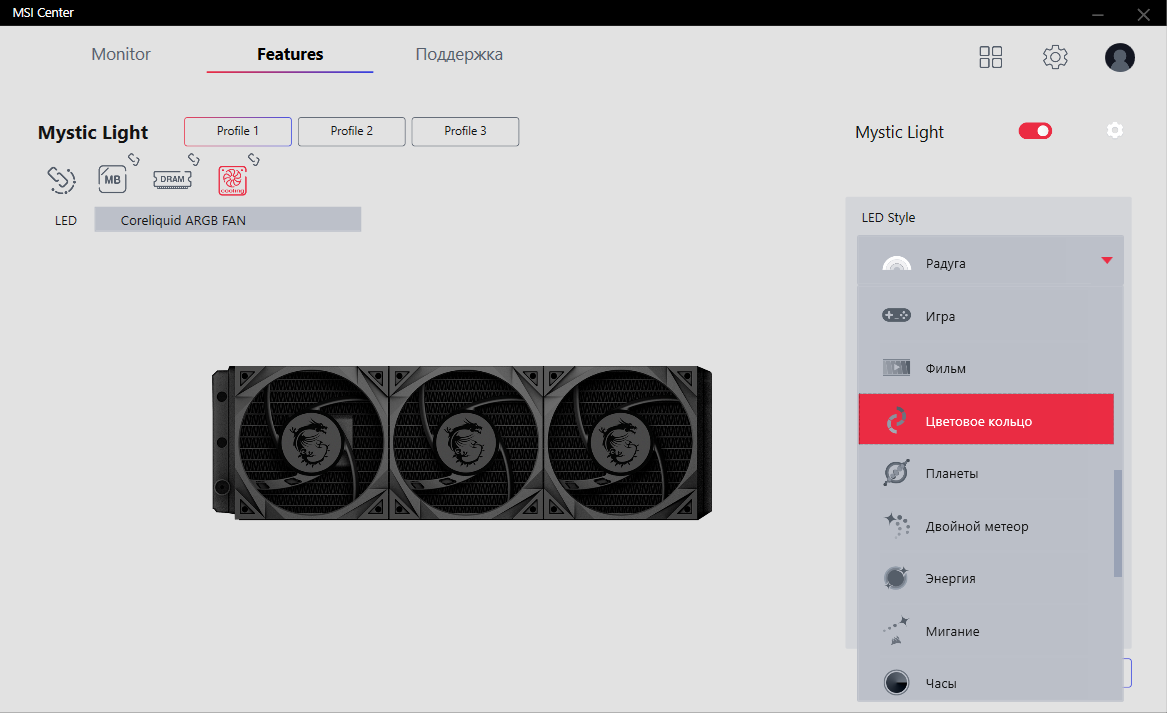Choose Двойной метеор LED style
Screen dimensions: 1167x713
985,525
